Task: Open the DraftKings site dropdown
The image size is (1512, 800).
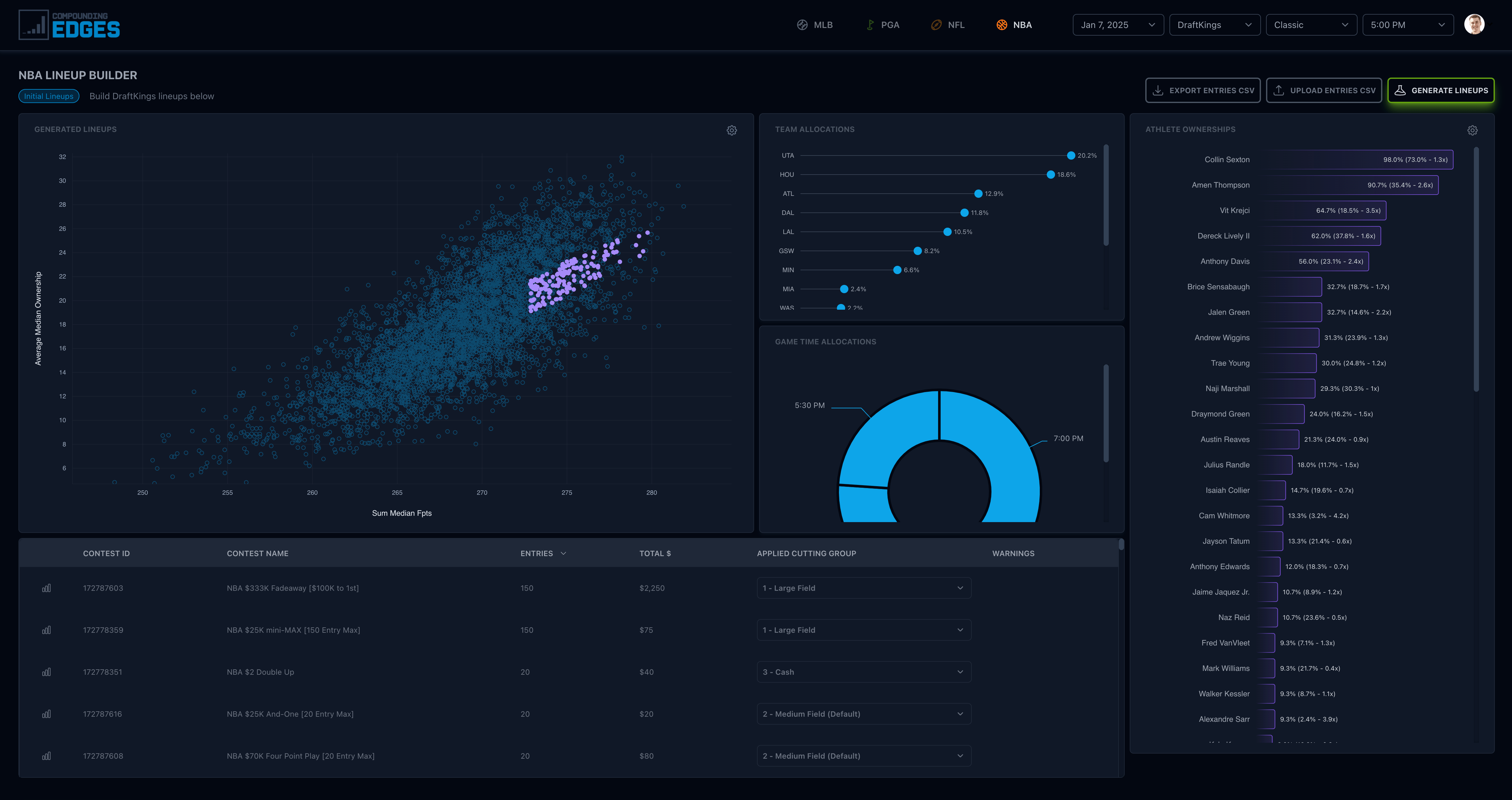Action: point(1215,25)
